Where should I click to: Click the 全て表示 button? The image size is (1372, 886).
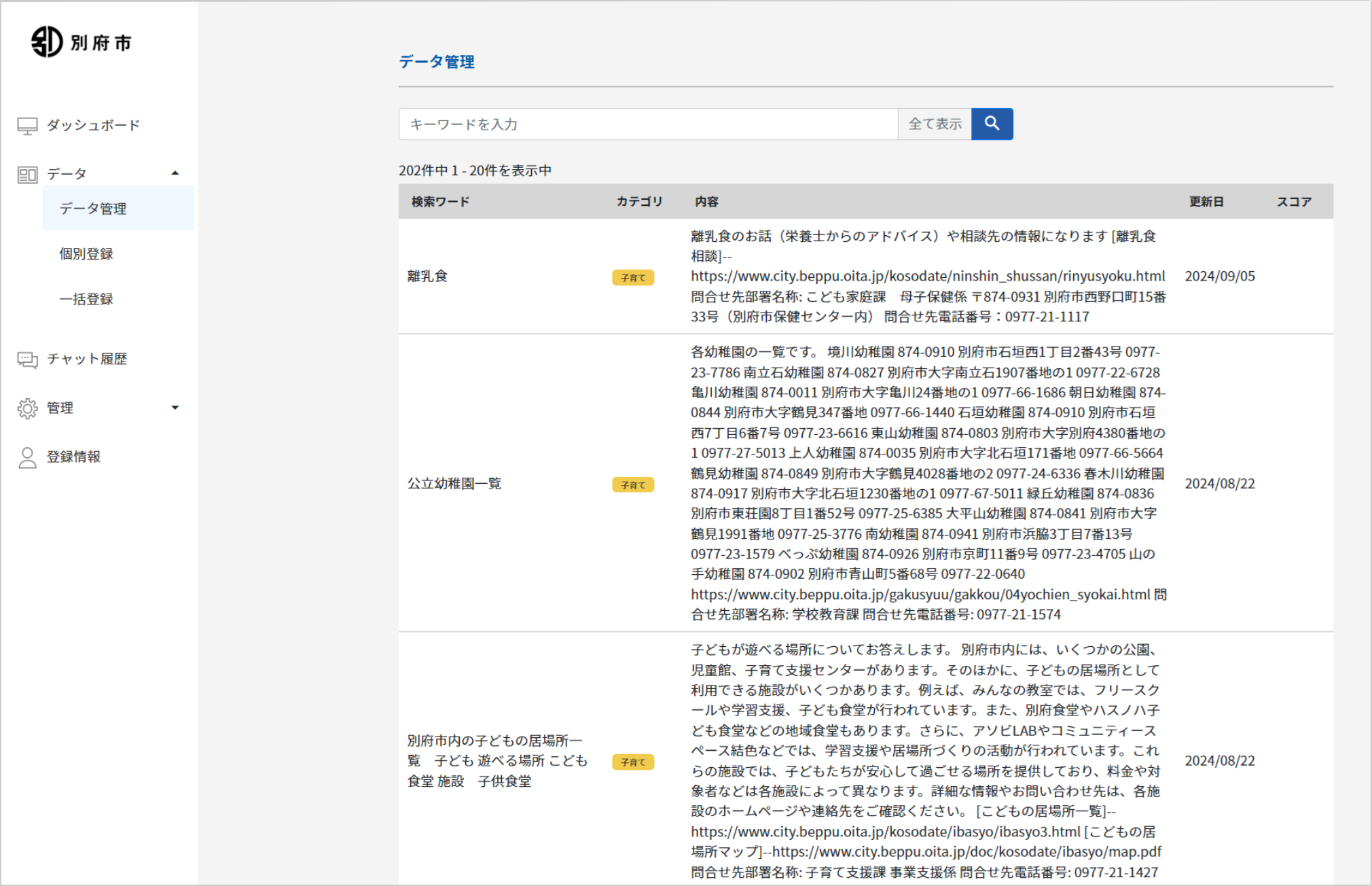[x=935, y=124]
